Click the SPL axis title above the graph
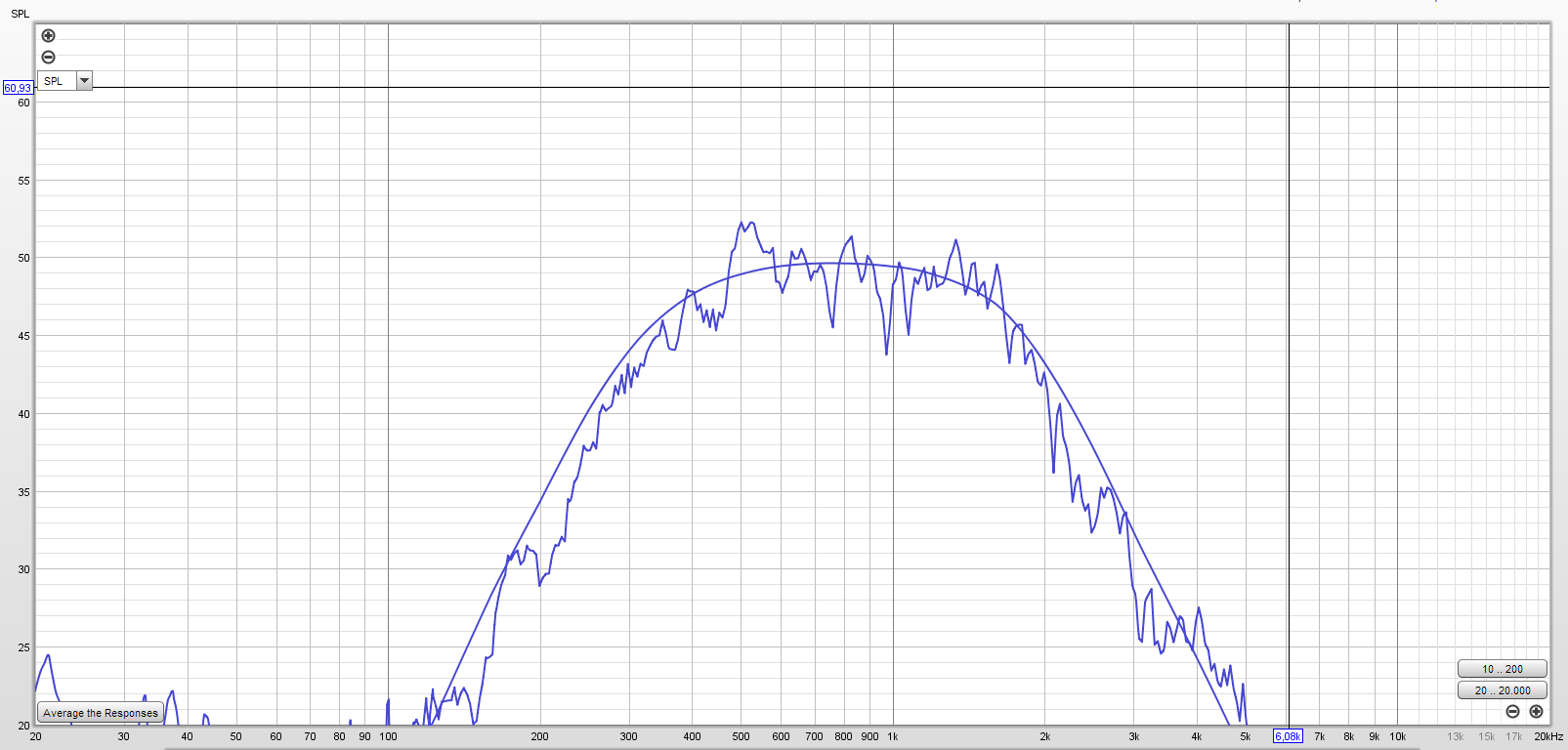This screenshot has width=1568, height=750. [21, 14]
